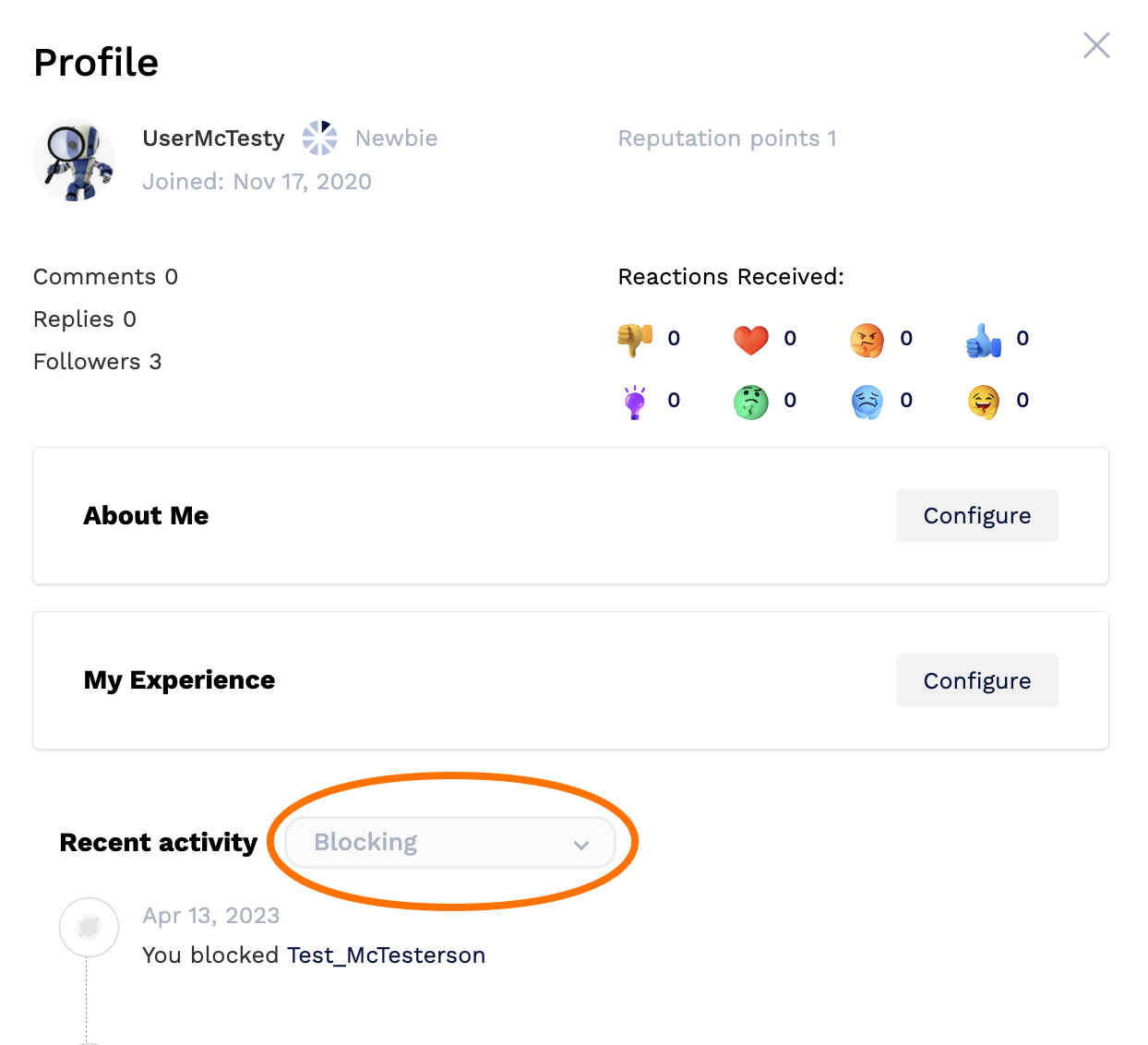Click the sad blue face reaction icon
Screen dimensions: 1148x1045
pyautogui.click(x=867, y=401)
